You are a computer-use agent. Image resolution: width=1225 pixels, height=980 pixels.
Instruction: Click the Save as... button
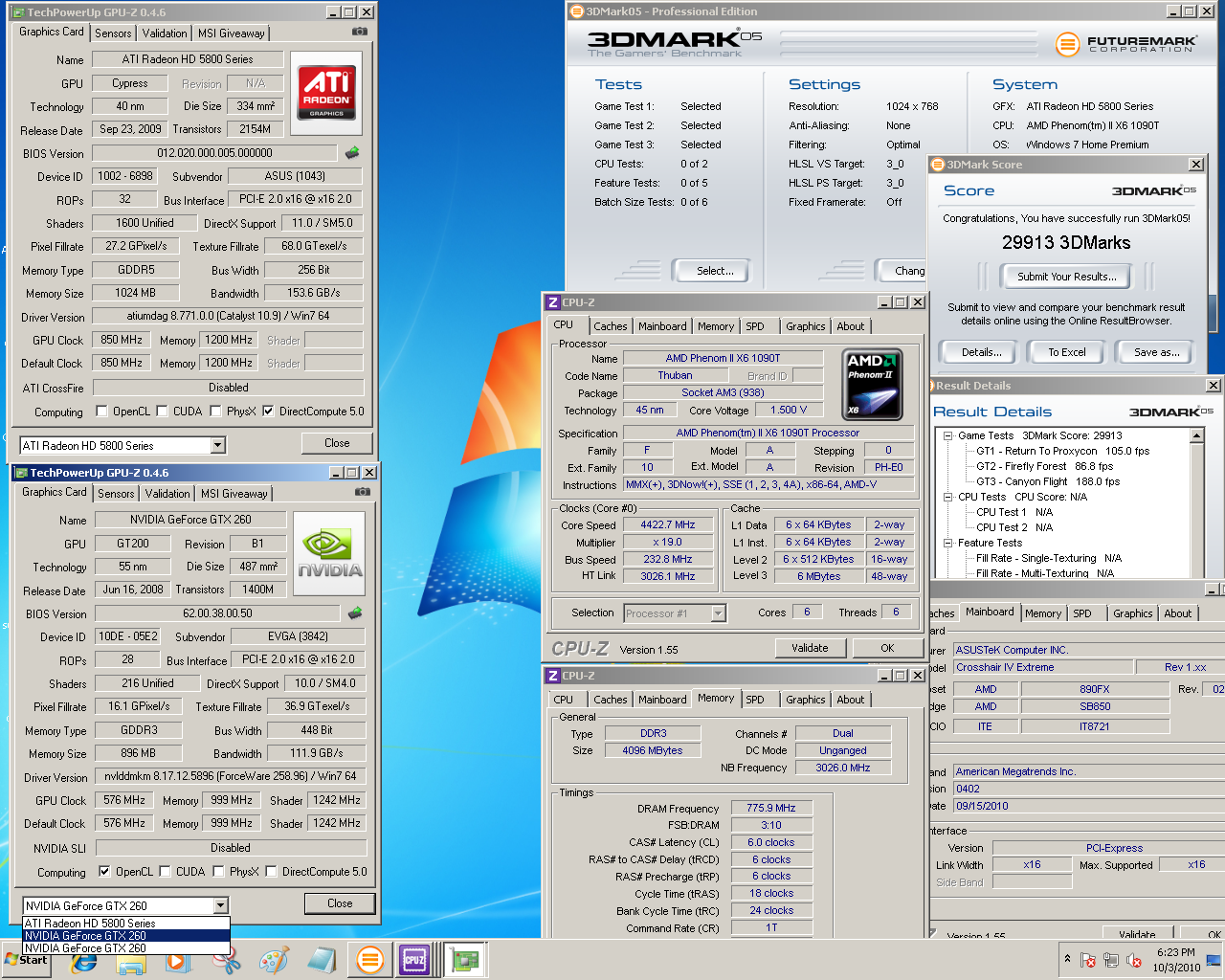pyautogui.click(x=1156, y=352)
